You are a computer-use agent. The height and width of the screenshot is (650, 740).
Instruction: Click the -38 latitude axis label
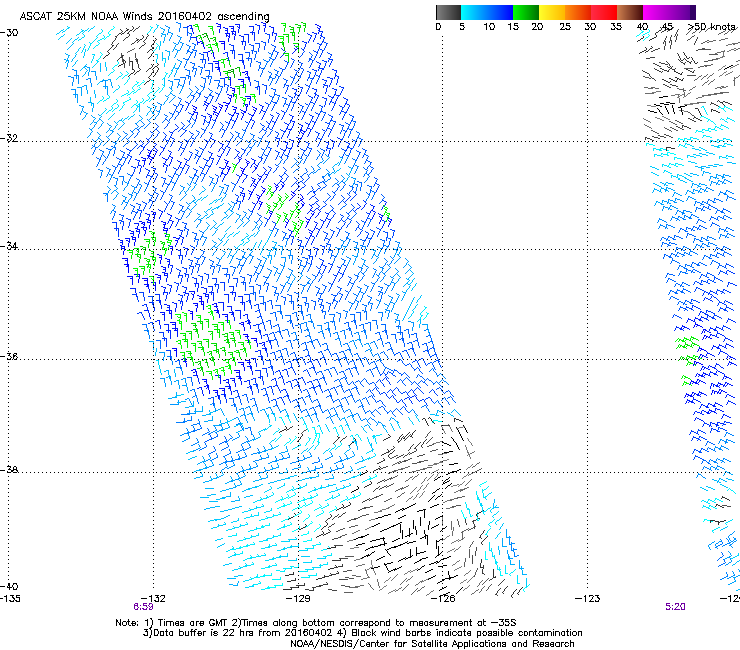[x=9, y=470]
